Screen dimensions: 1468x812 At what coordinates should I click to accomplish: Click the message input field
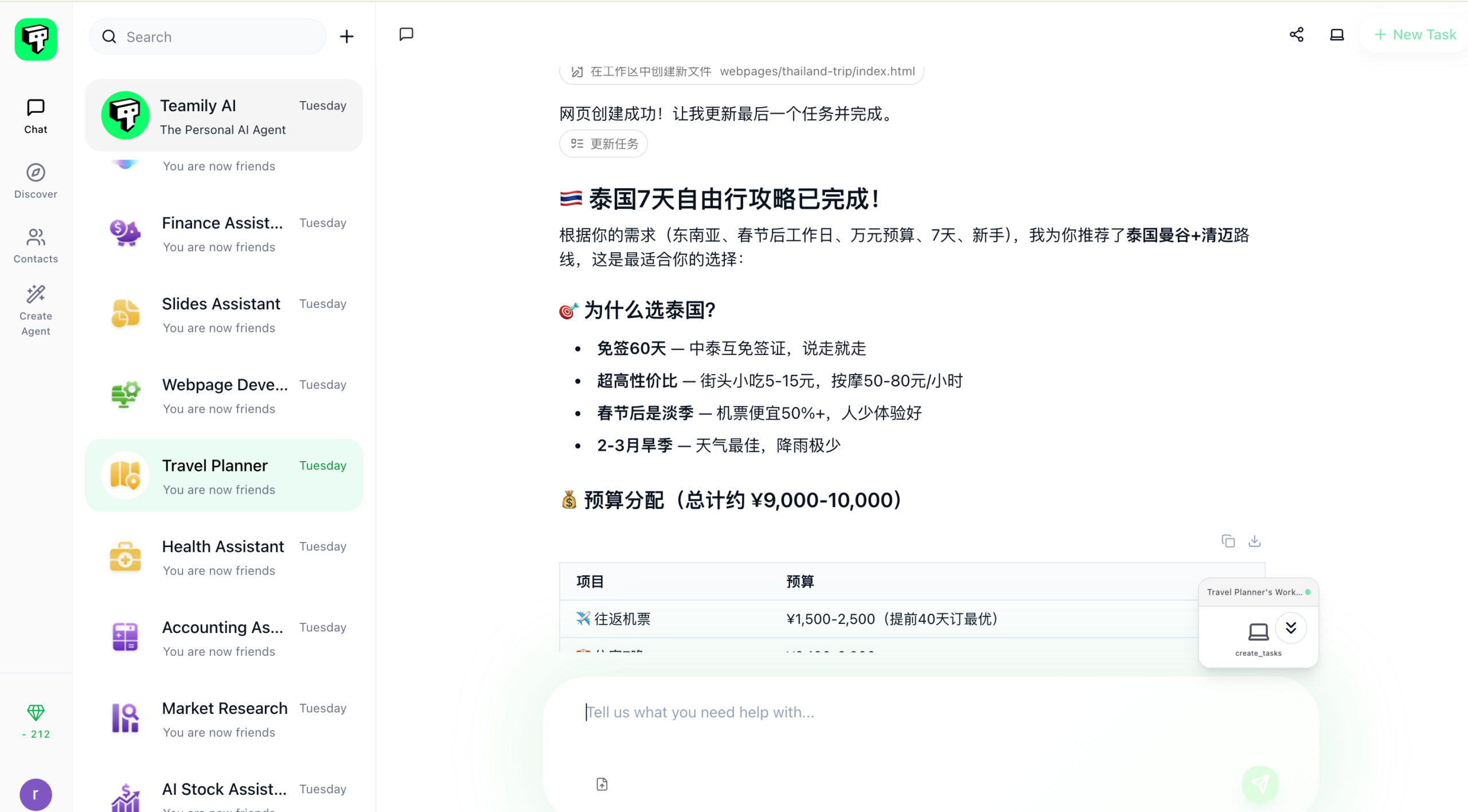(x=803, y=712)
